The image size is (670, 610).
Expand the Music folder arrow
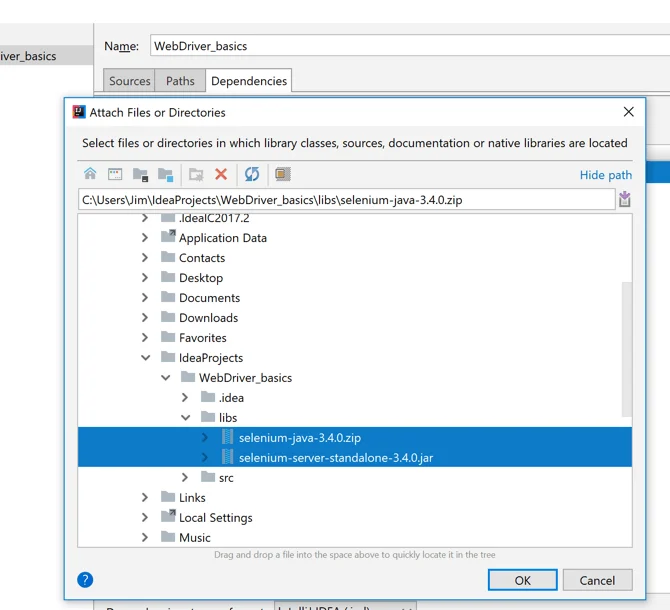point(145,537)
